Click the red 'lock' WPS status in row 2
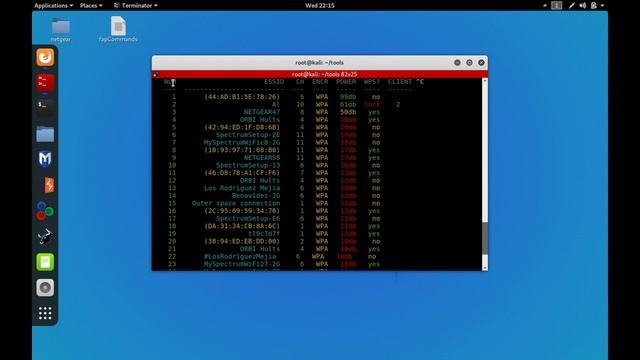Image resolution: width=640 pixels, height=360 pixels. coord(372,104)
